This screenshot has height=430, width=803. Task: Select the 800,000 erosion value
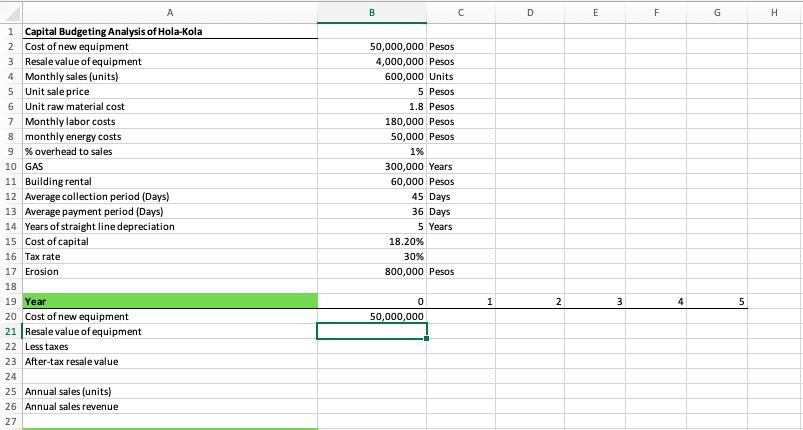pos(372,271)
